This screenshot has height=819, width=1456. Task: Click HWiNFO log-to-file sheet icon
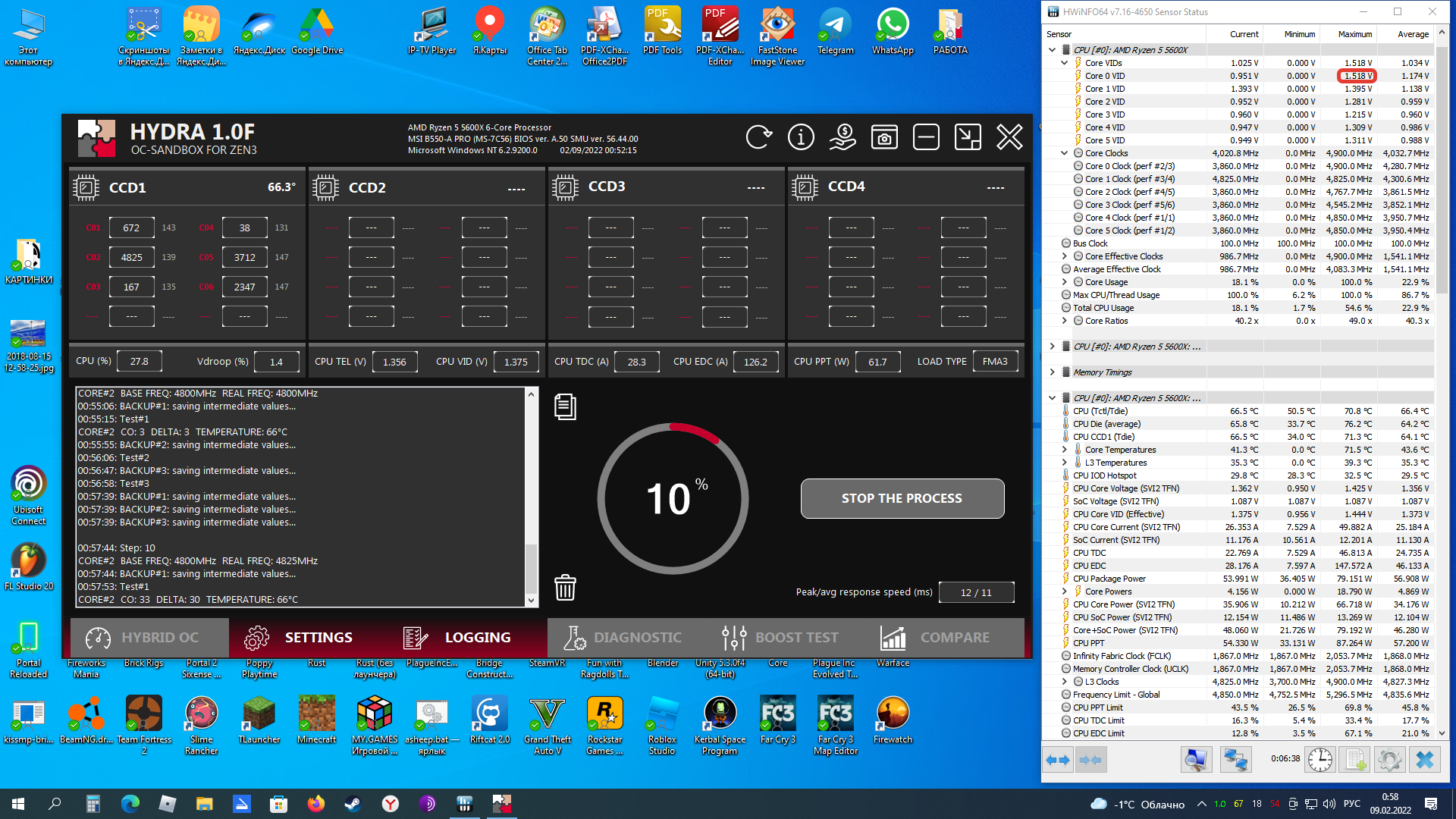(x=1355, y=759)
